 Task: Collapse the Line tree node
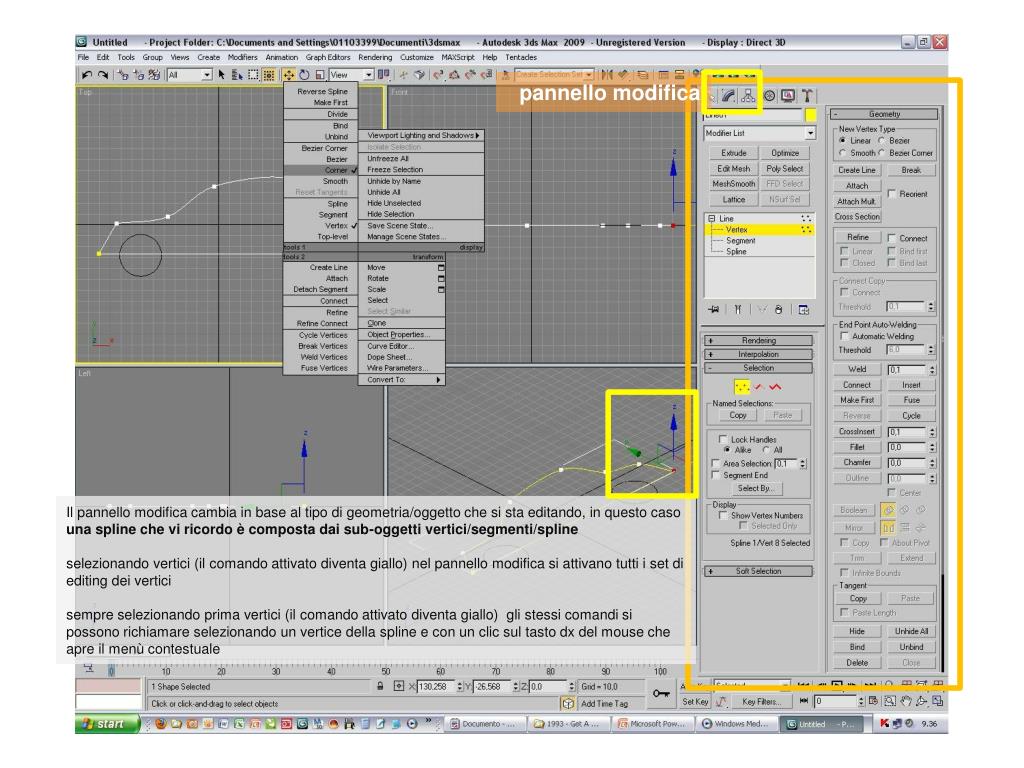pos(712,219)
